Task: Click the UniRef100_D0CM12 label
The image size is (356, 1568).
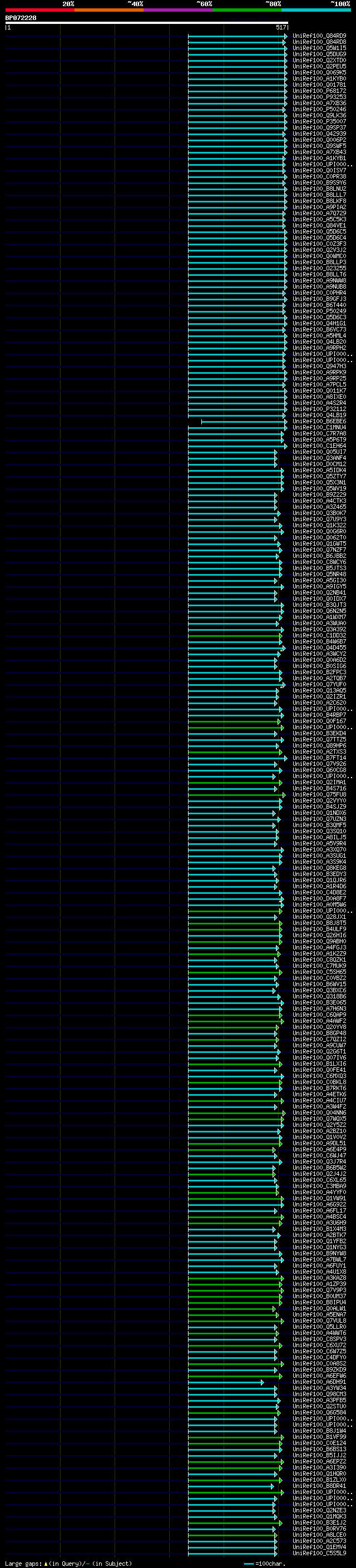Action: [x=319, y=464]
